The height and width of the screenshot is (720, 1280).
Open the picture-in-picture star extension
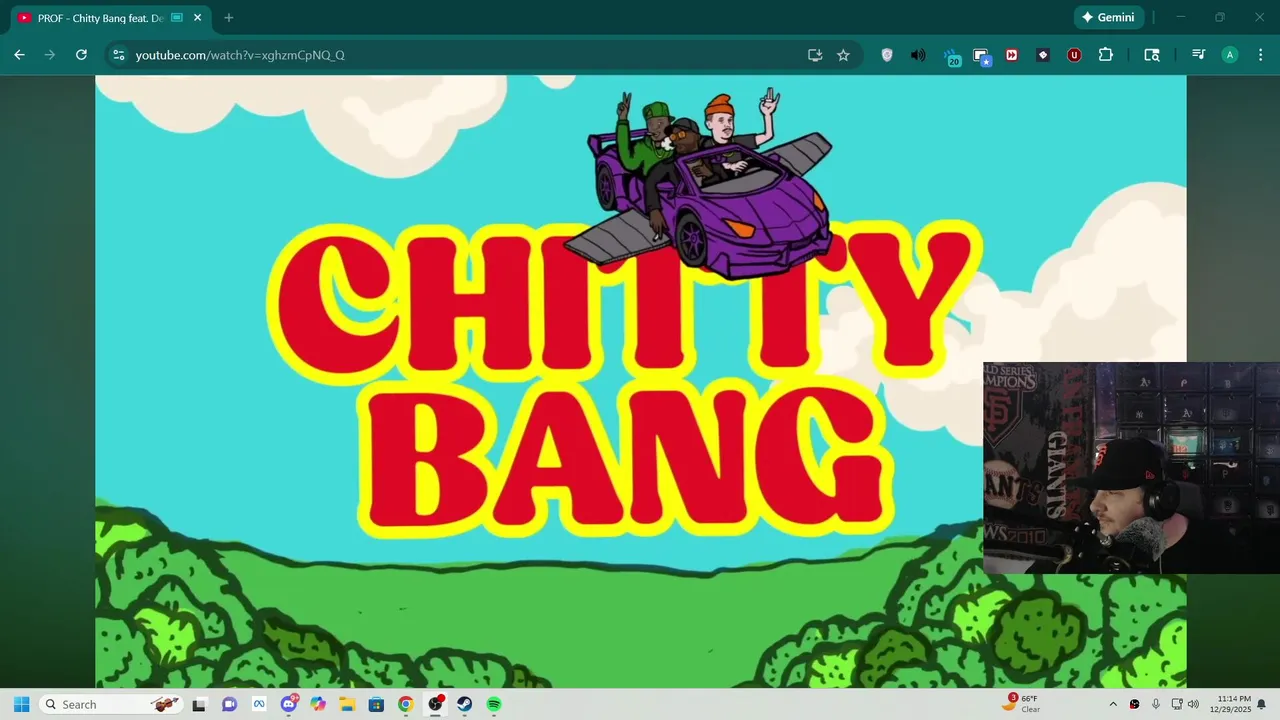981,56
